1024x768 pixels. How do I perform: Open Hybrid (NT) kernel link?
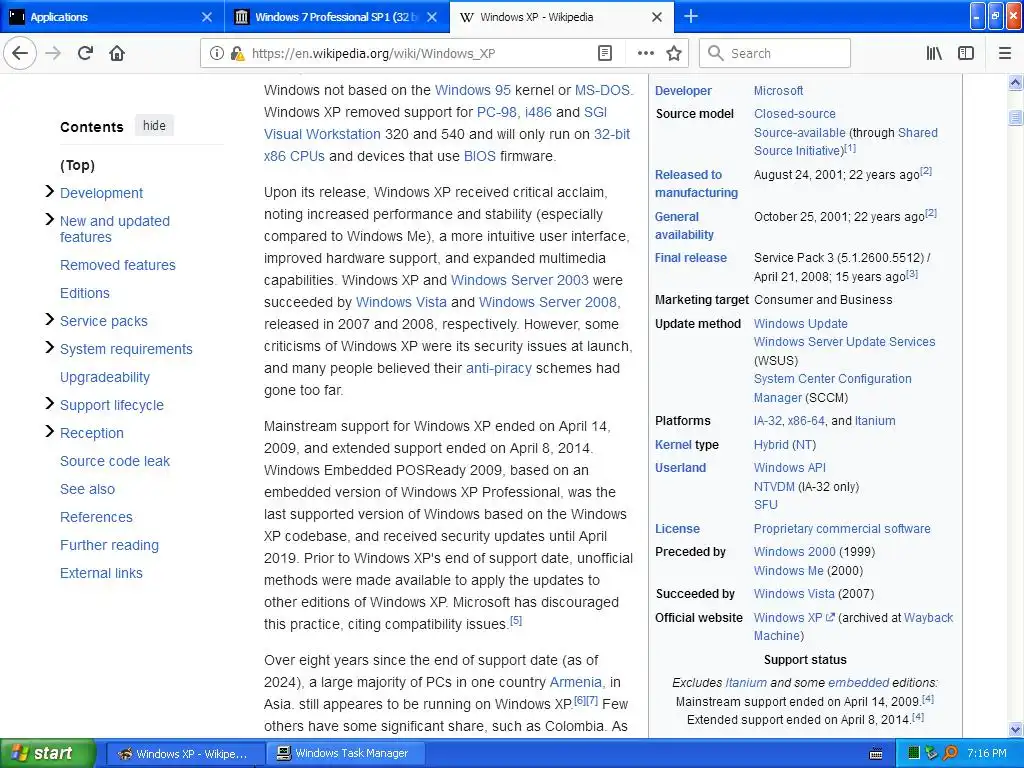(x=785, y=445)
